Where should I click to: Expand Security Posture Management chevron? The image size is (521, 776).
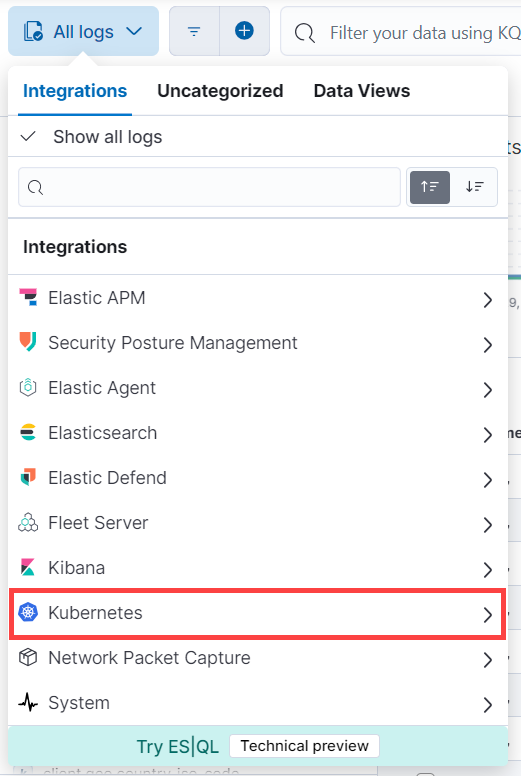[487, 345]
